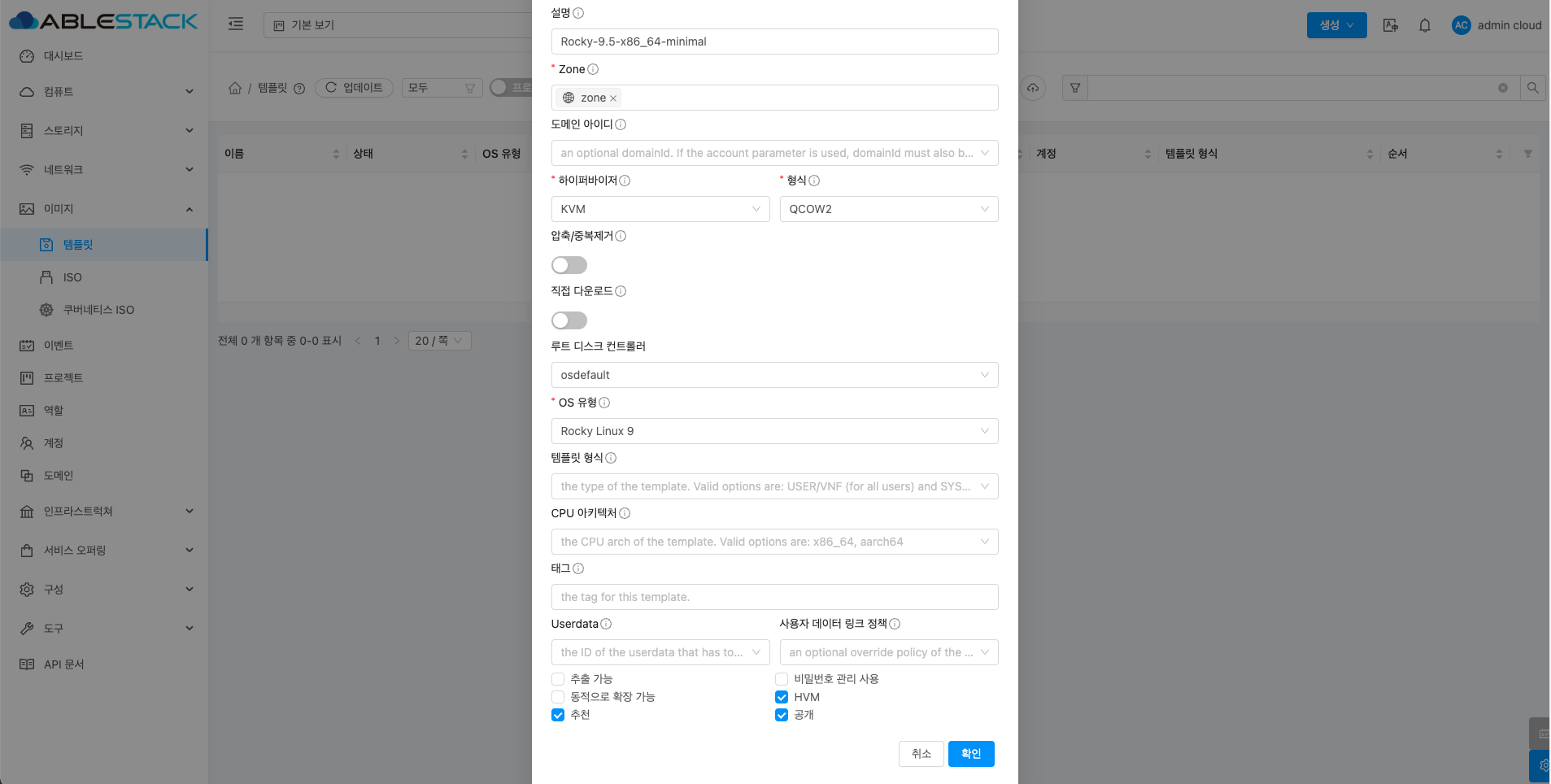Click the 업데이트 refresh button
The height and width of the screenshot is (784, 1551).
coord(354,88)
